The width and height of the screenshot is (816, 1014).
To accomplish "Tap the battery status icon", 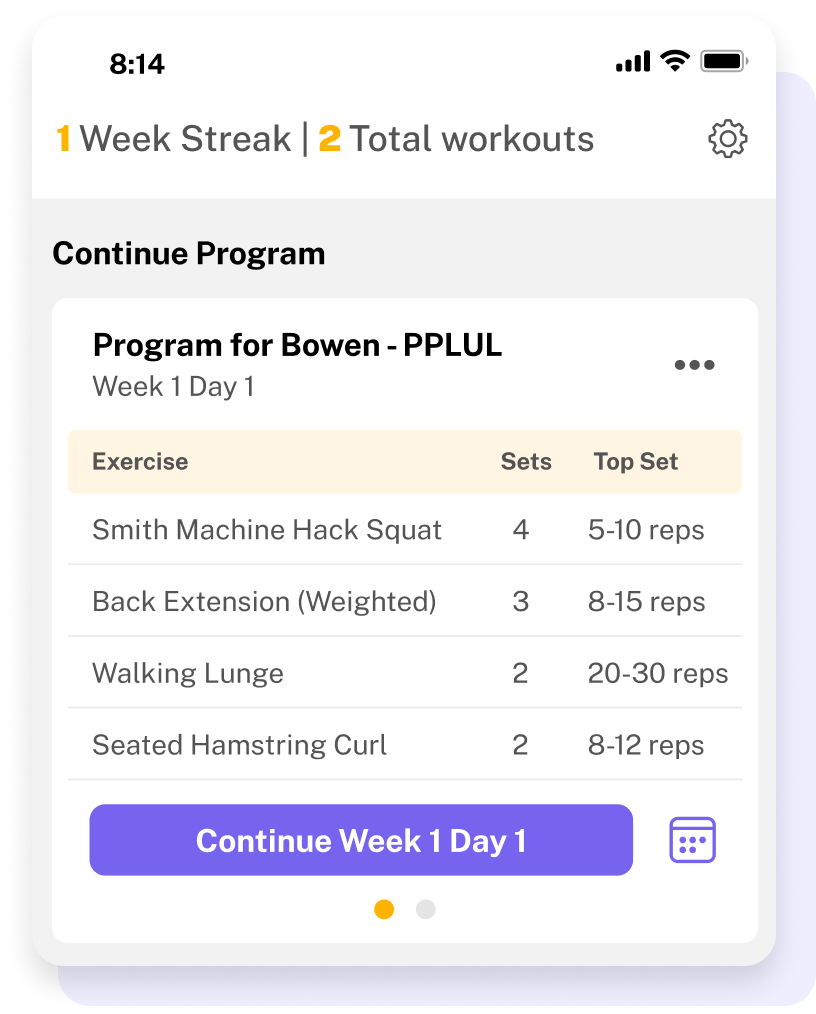I will click(724, 61).
